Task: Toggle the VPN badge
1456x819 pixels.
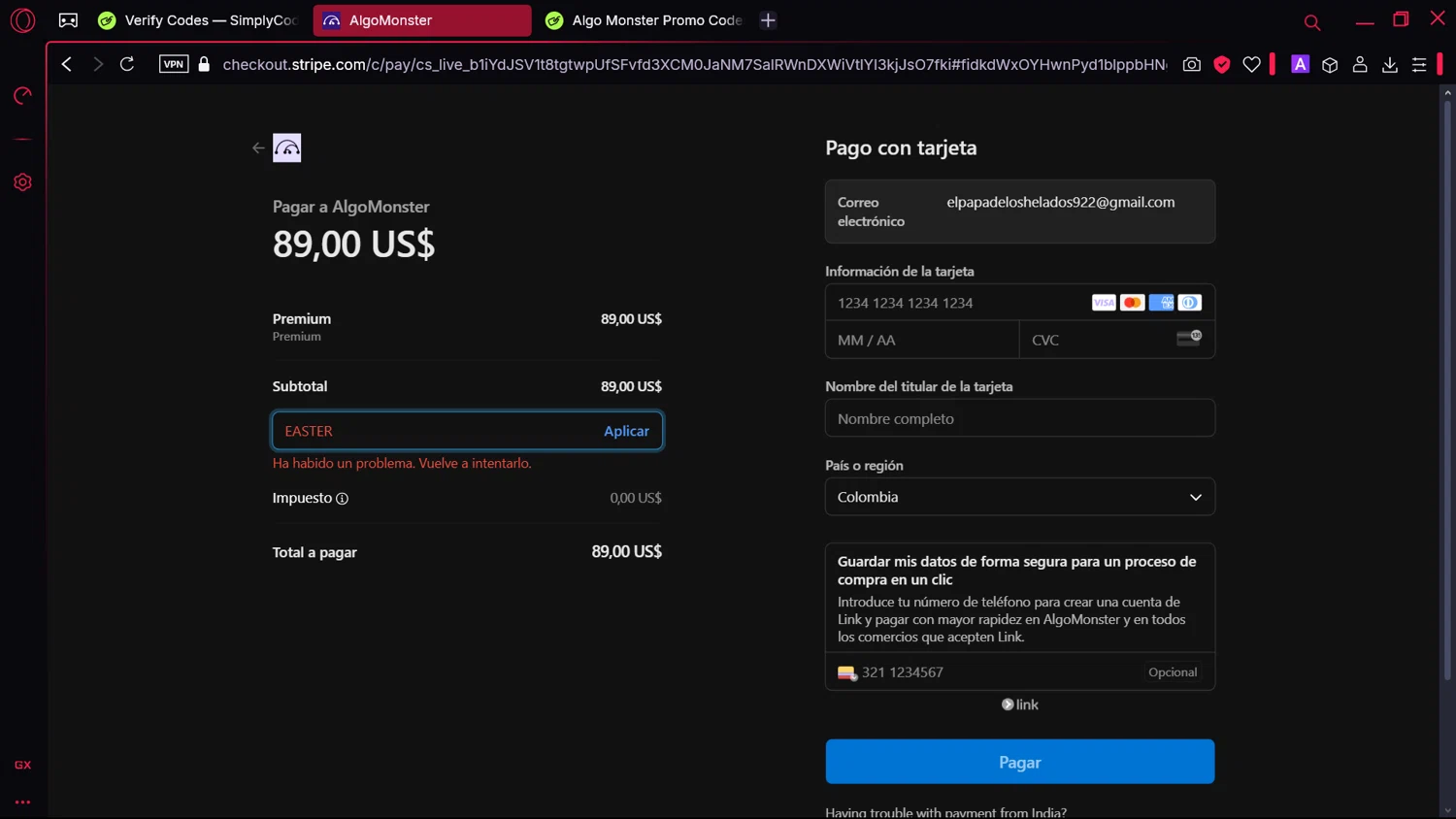Action: click(x=174, y=64)
